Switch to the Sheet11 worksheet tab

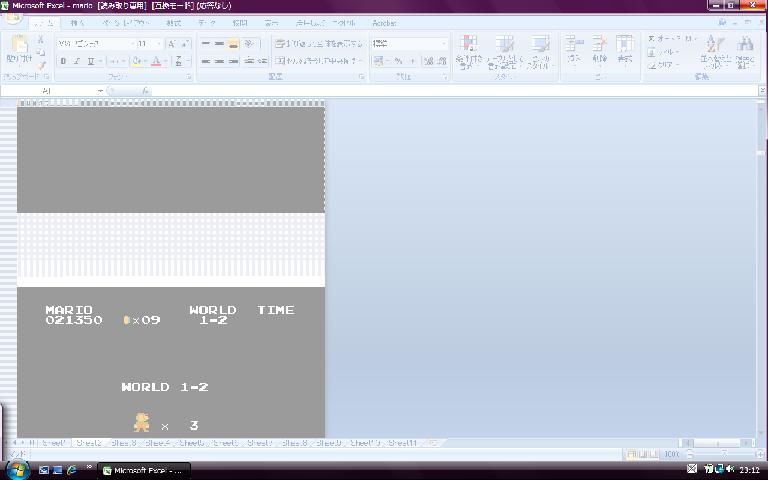[403, 443]
